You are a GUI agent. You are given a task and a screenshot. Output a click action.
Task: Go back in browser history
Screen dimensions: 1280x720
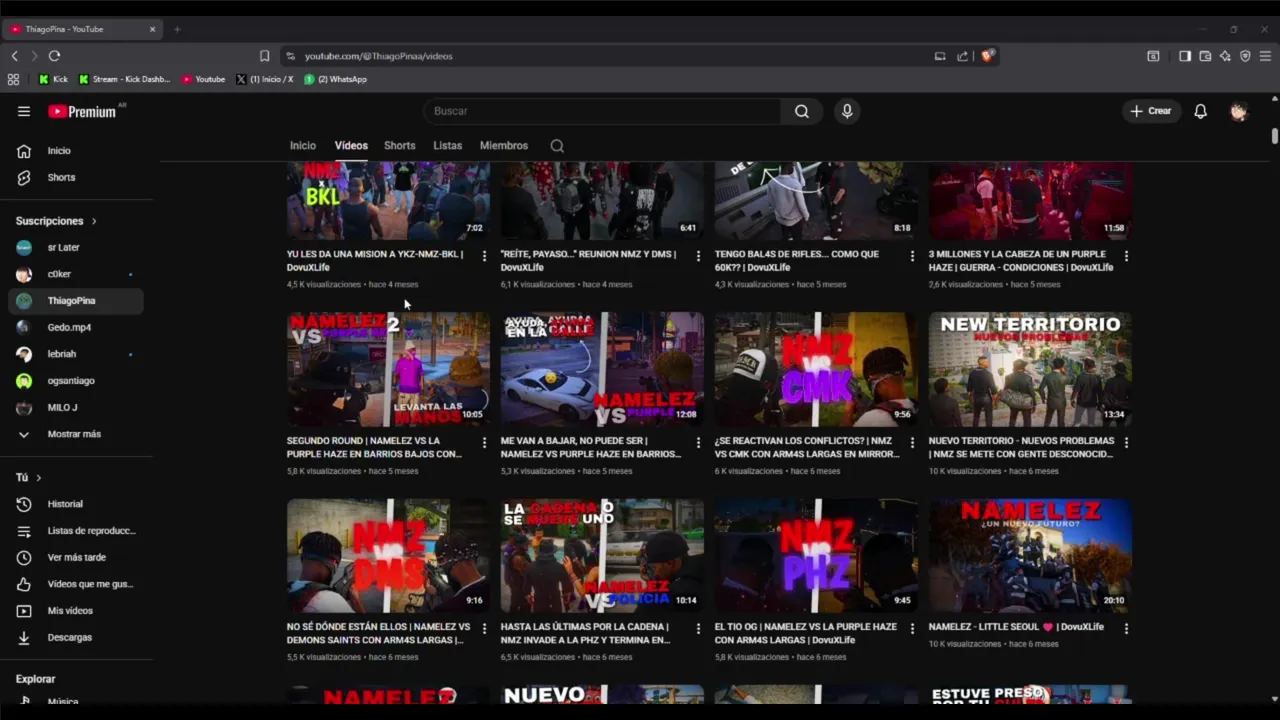(x=14, y=56)
